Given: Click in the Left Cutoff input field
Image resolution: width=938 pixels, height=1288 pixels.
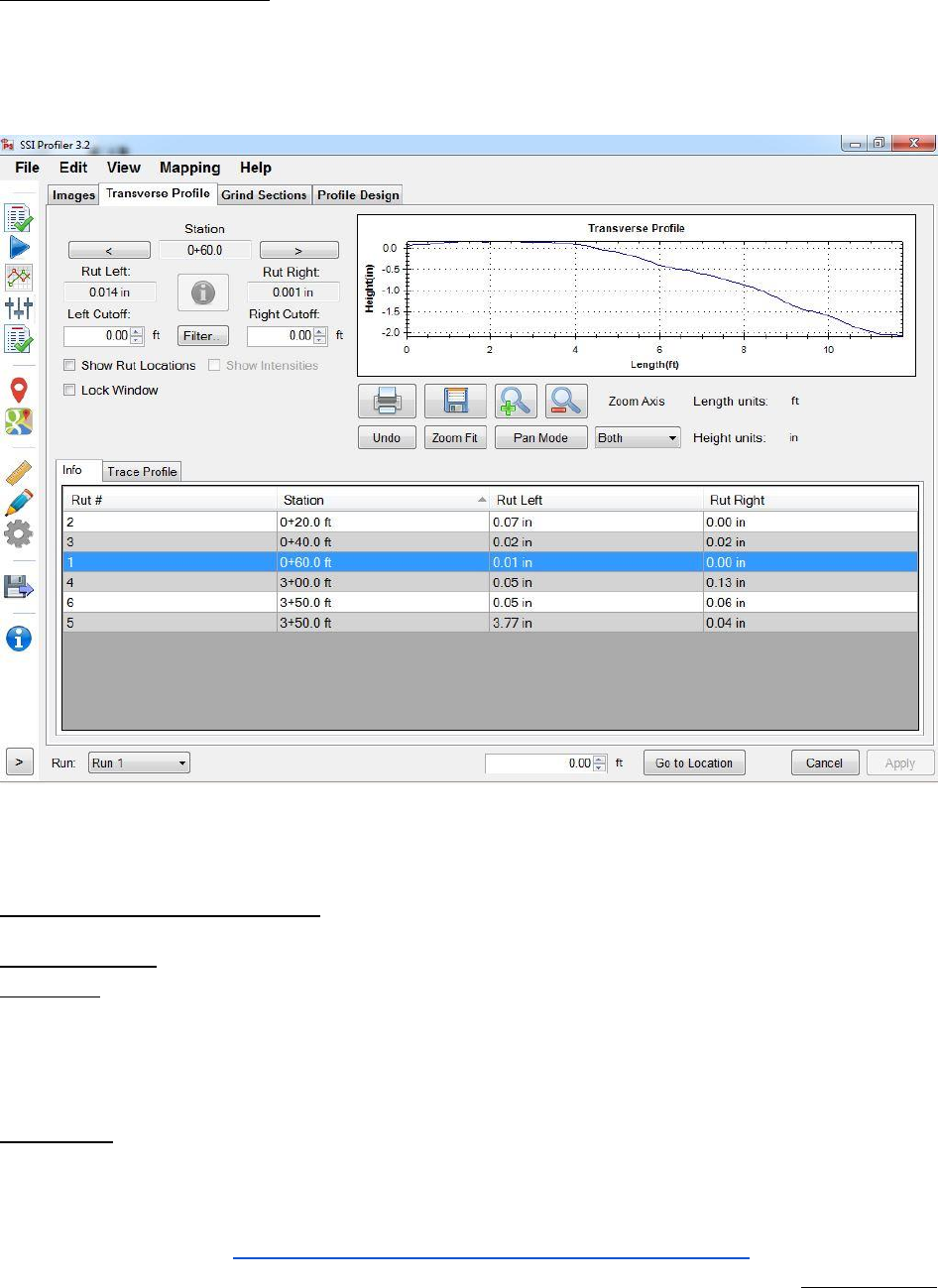Looking at the screenshot, I should [x=97, y=336].
